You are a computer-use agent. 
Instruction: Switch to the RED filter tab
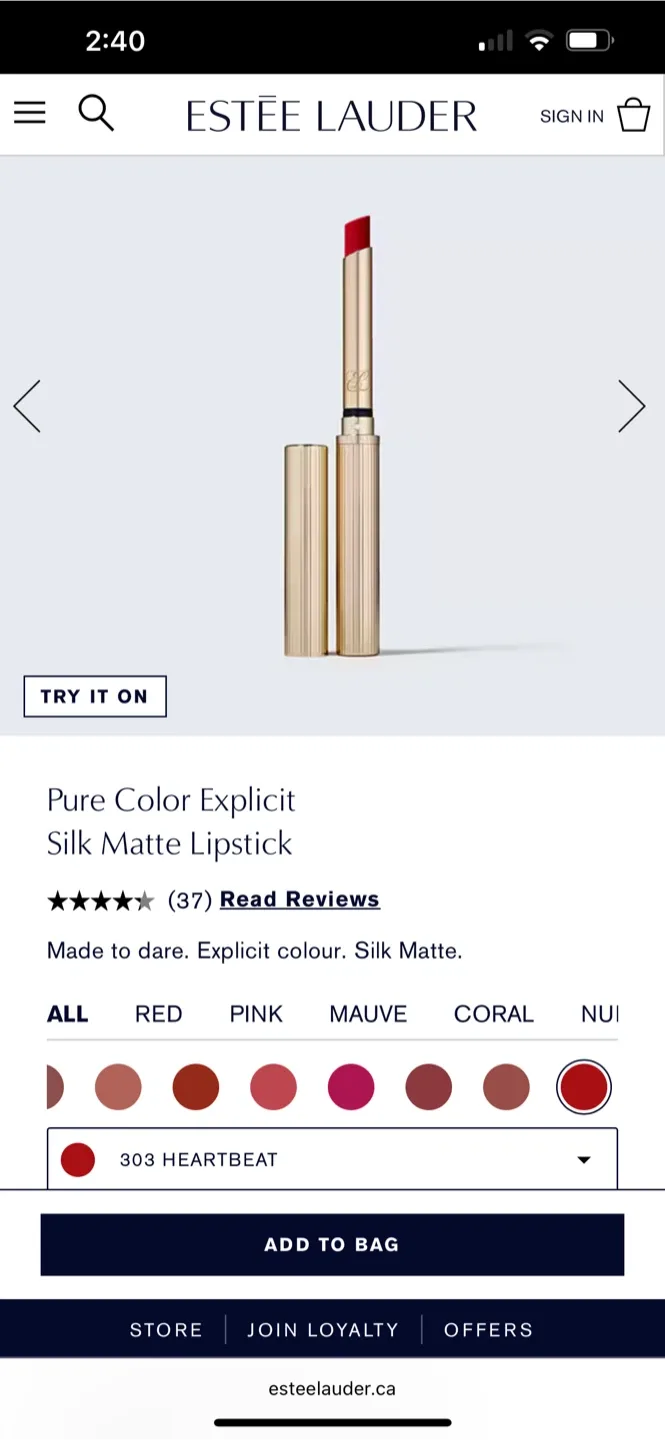(x=158, y=1013)
